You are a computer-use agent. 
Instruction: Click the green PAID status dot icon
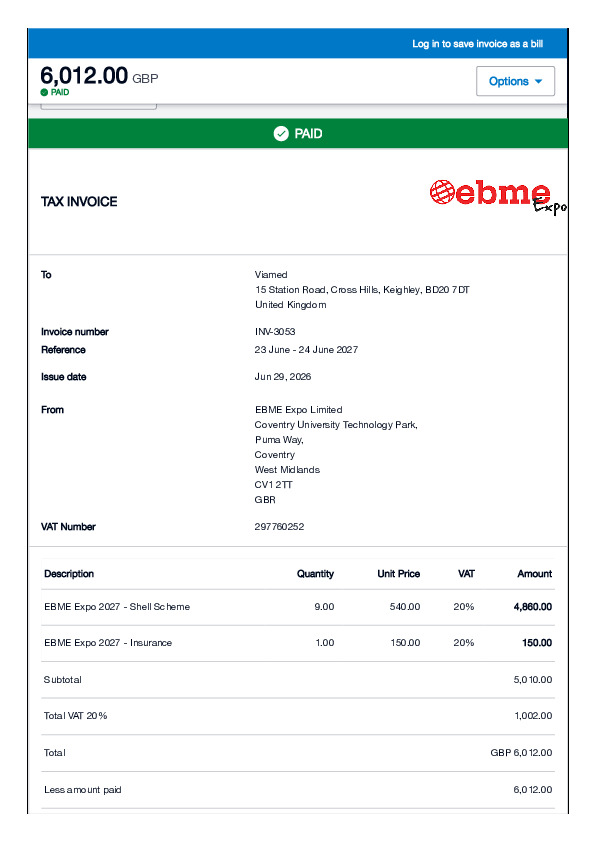point(44,92)
